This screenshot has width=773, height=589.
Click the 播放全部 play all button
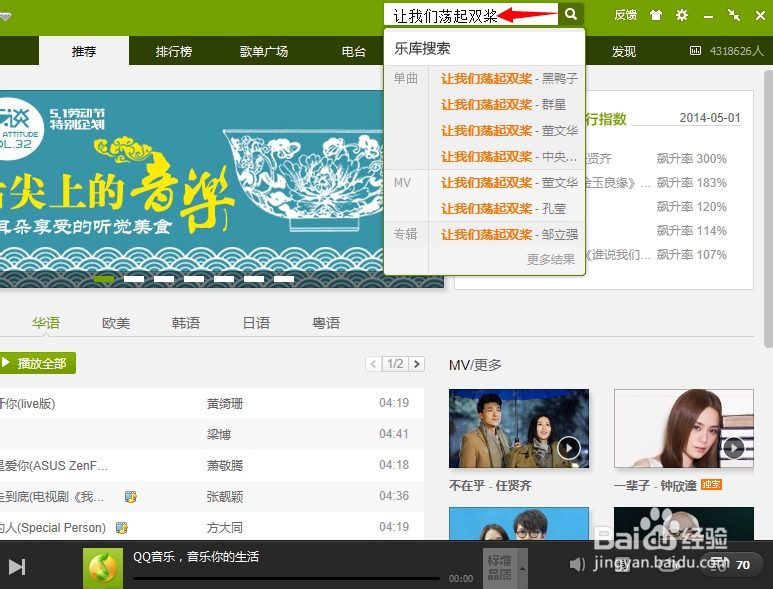(37, 363)
